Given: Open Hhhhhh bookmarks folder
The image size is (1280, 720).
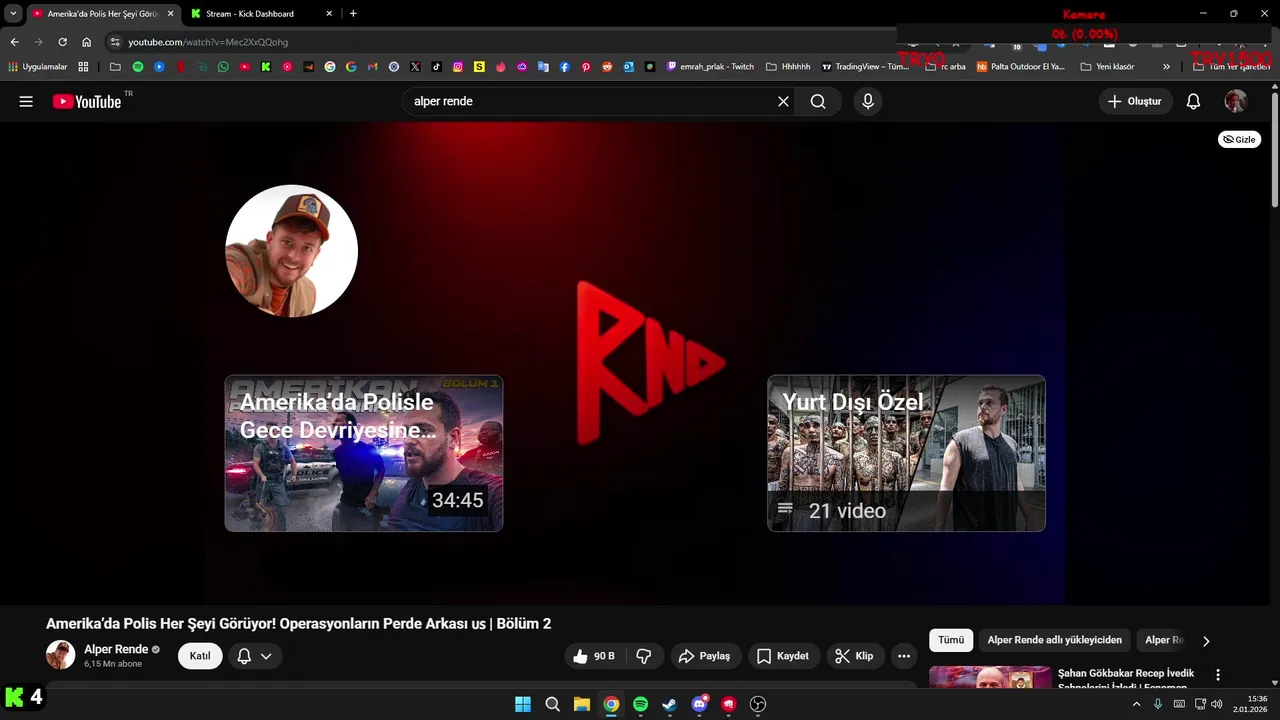Looking at the screenshot, I should (x=788, y=67).
